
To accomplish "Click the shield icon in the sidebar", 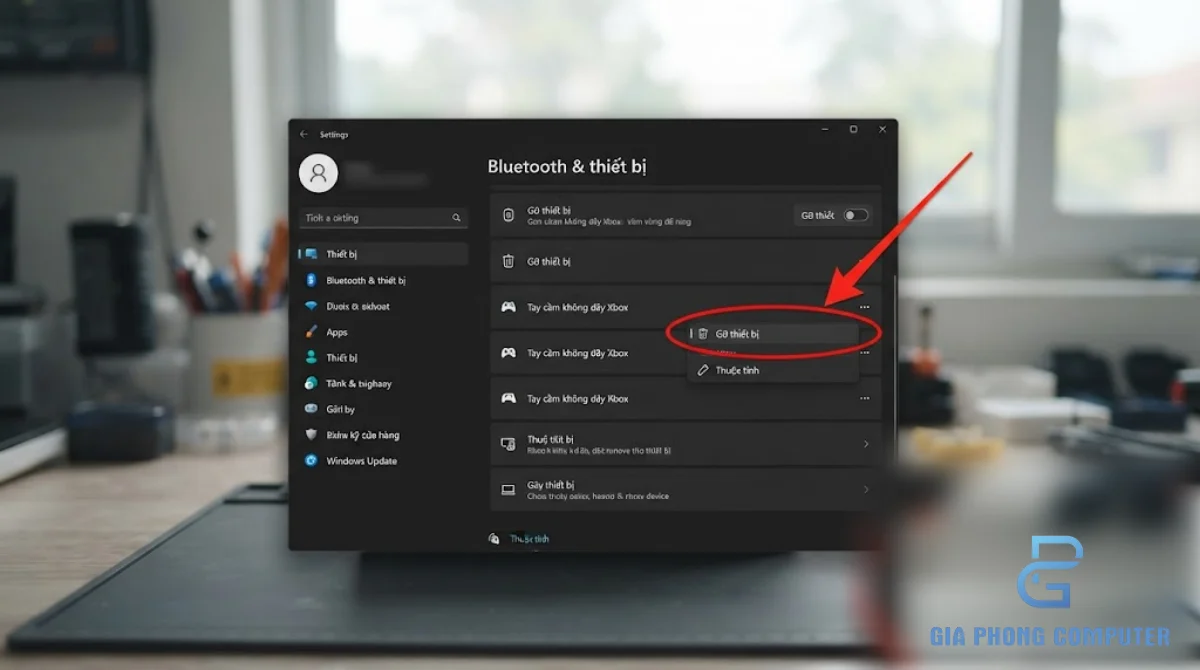I will tap(311, 435).
